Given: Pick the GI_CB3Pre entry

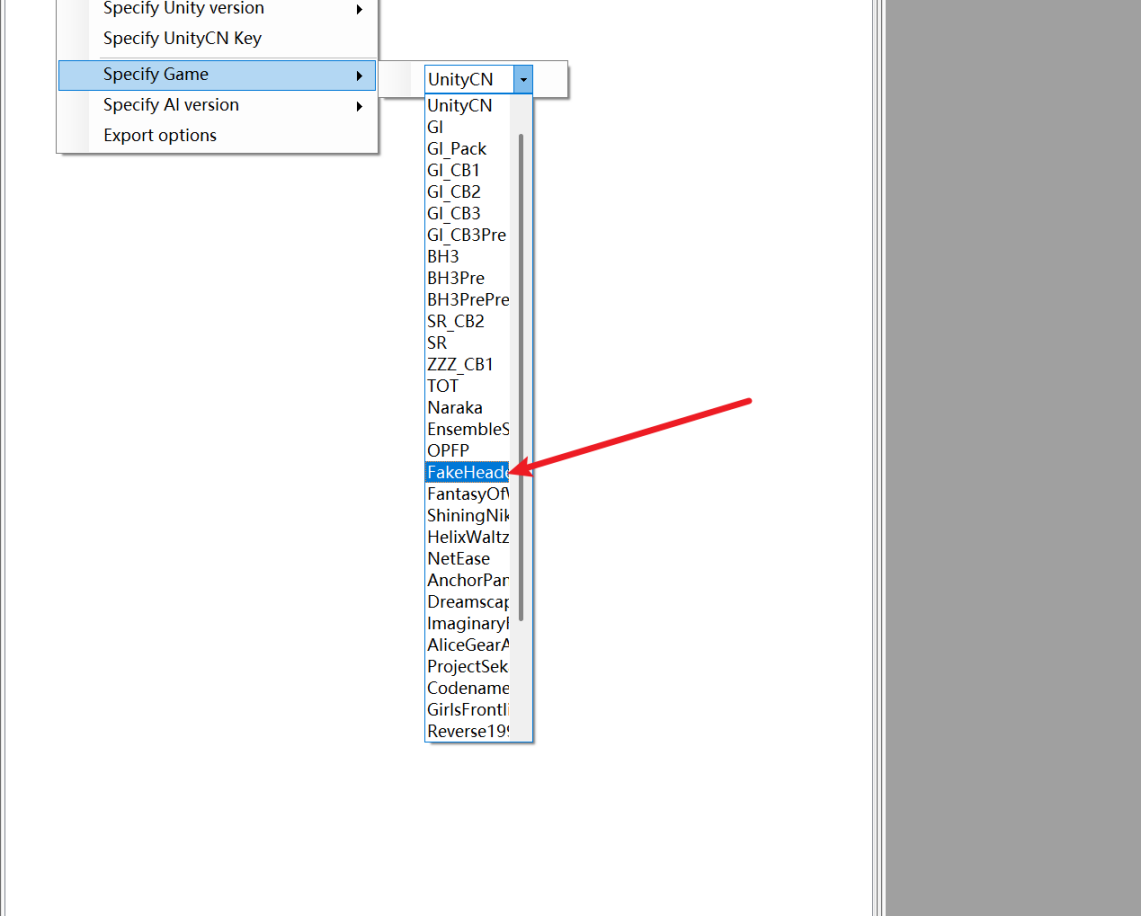Looking at the screenshot, I should 467,235.
